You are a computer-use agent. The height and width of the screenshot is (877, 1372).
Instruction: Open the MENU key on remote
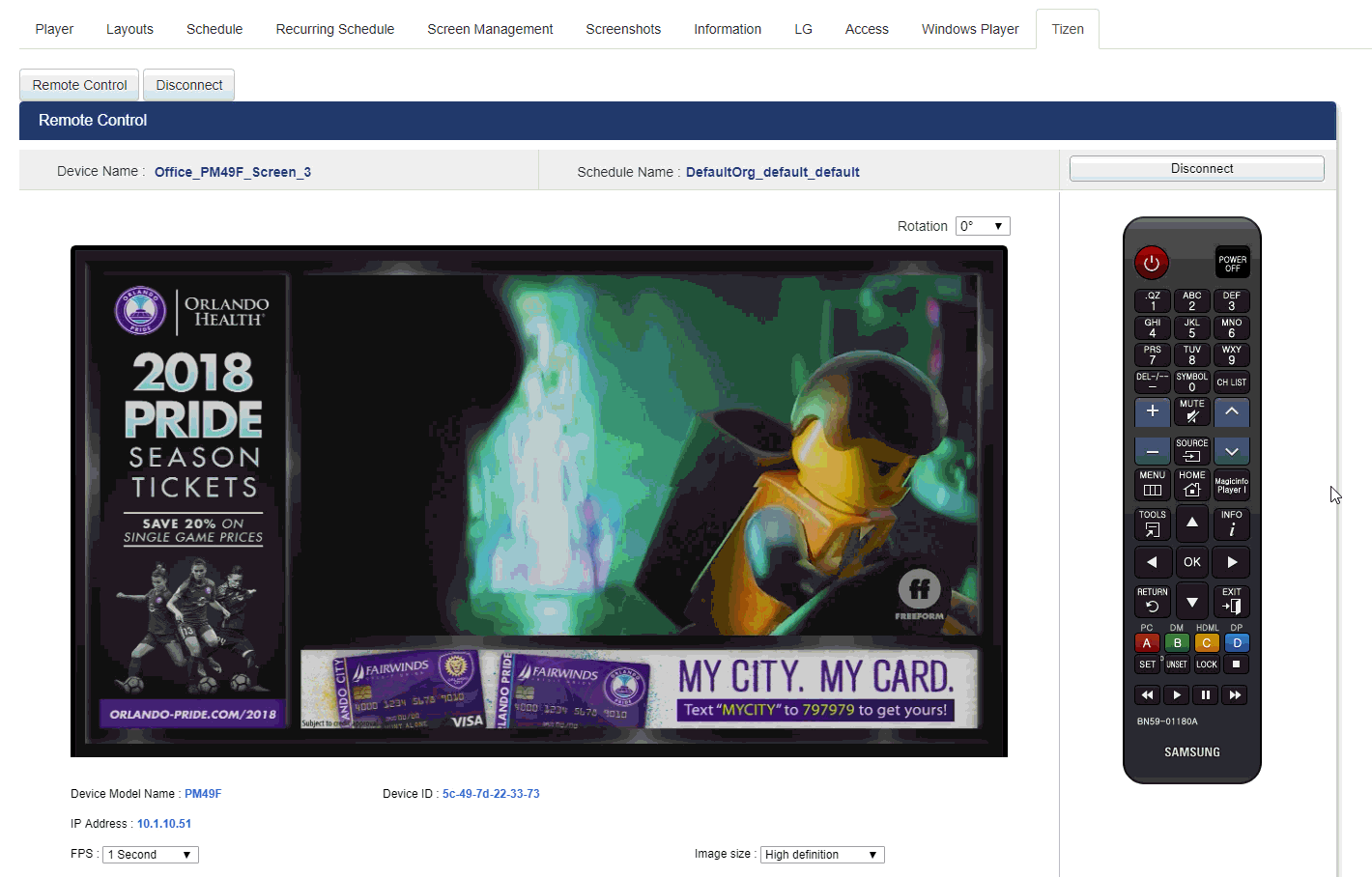1153,485
